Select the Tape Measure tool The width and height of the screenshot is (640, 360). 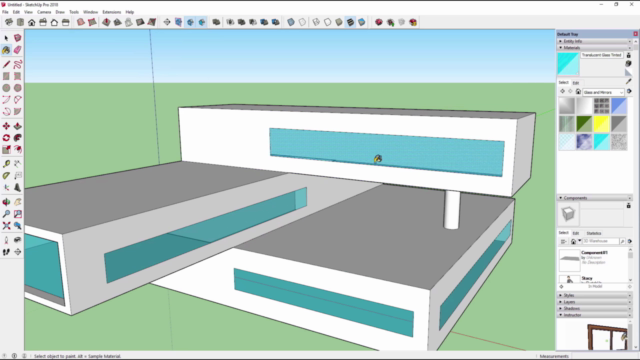(x=6, y=164)
